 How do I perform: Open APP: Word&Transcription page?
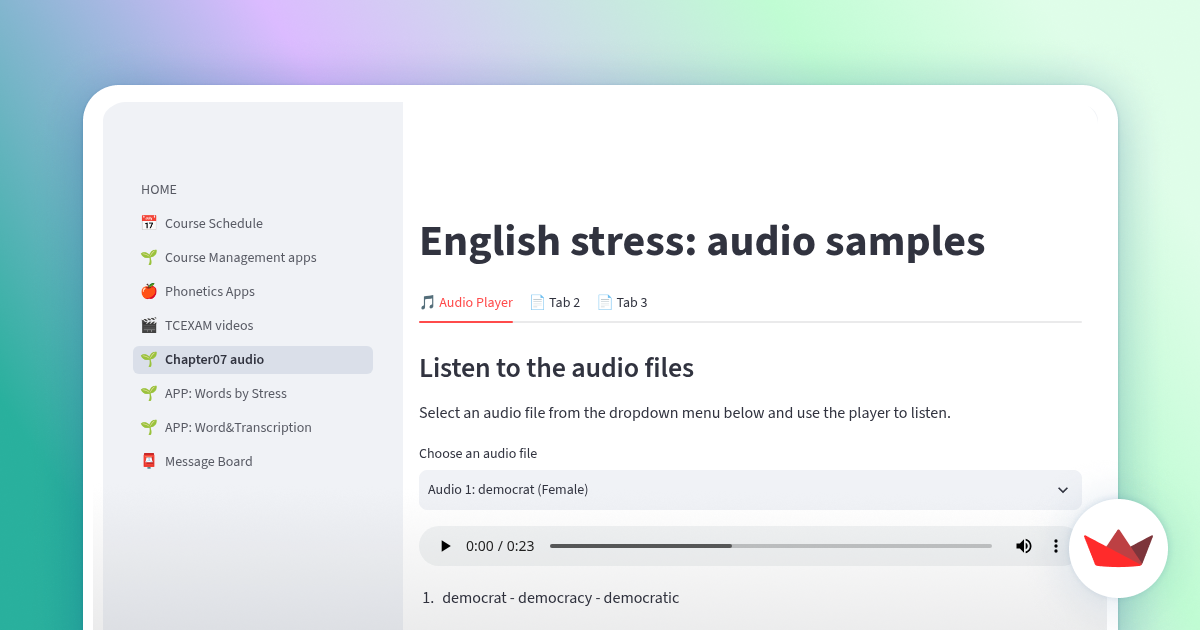pyautogui.click(x=253, y=427)
